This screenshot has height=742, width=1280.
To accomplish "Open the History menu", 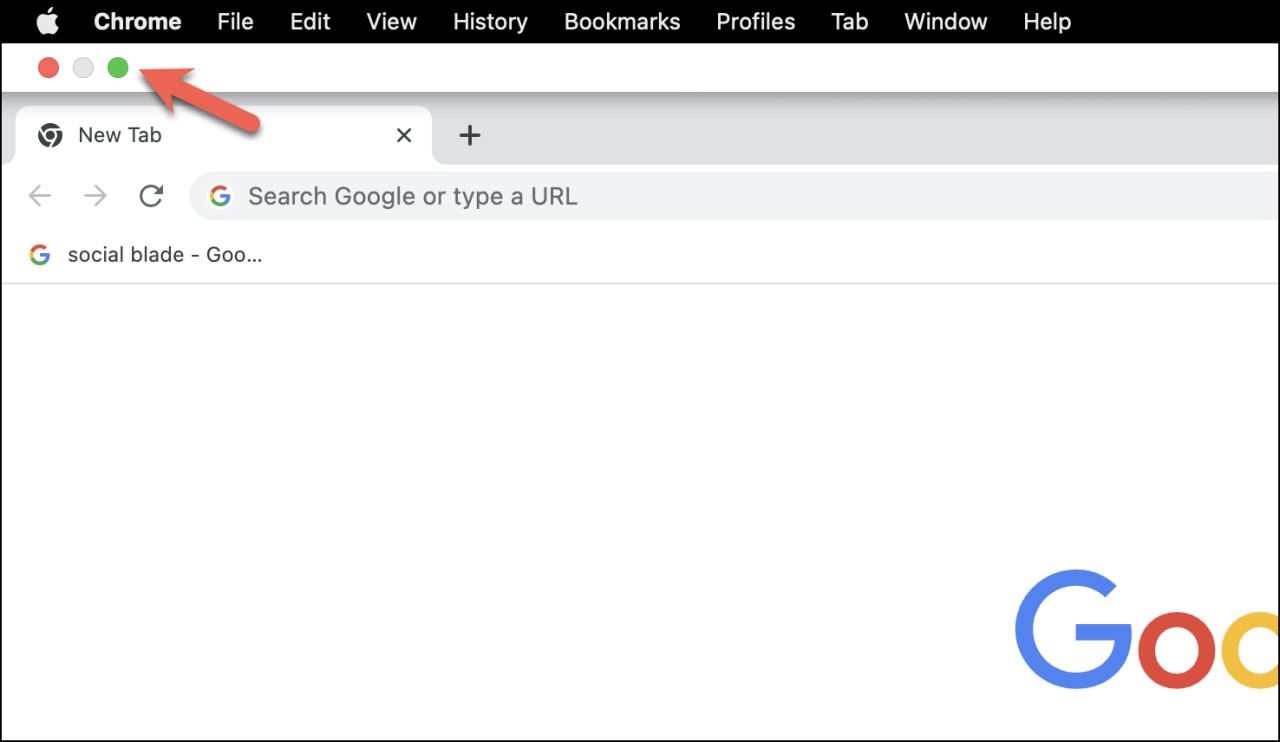I will click(490, 21).
